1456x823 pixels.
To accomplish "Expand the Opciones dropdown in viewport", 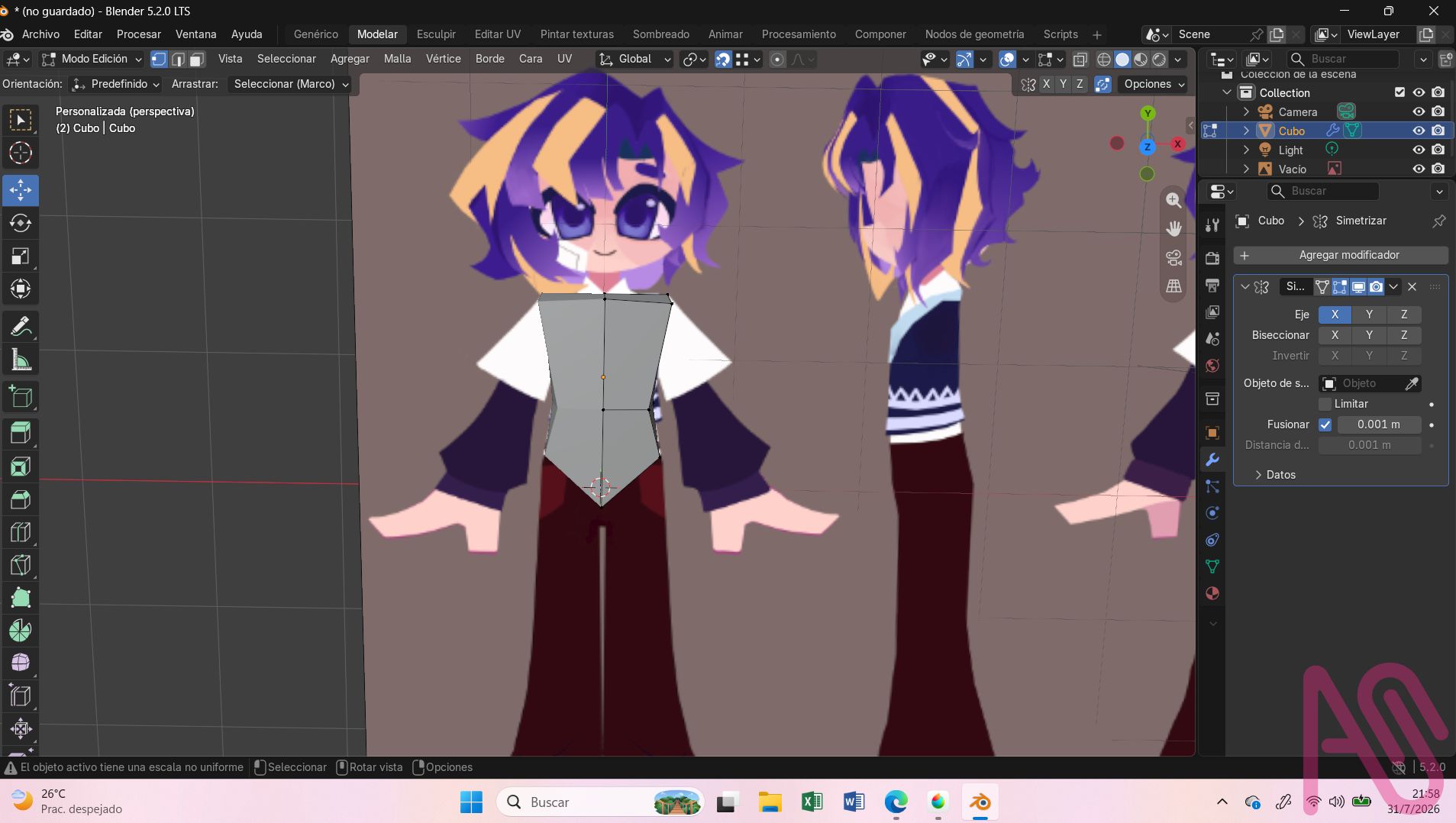I will point(1154,84).
